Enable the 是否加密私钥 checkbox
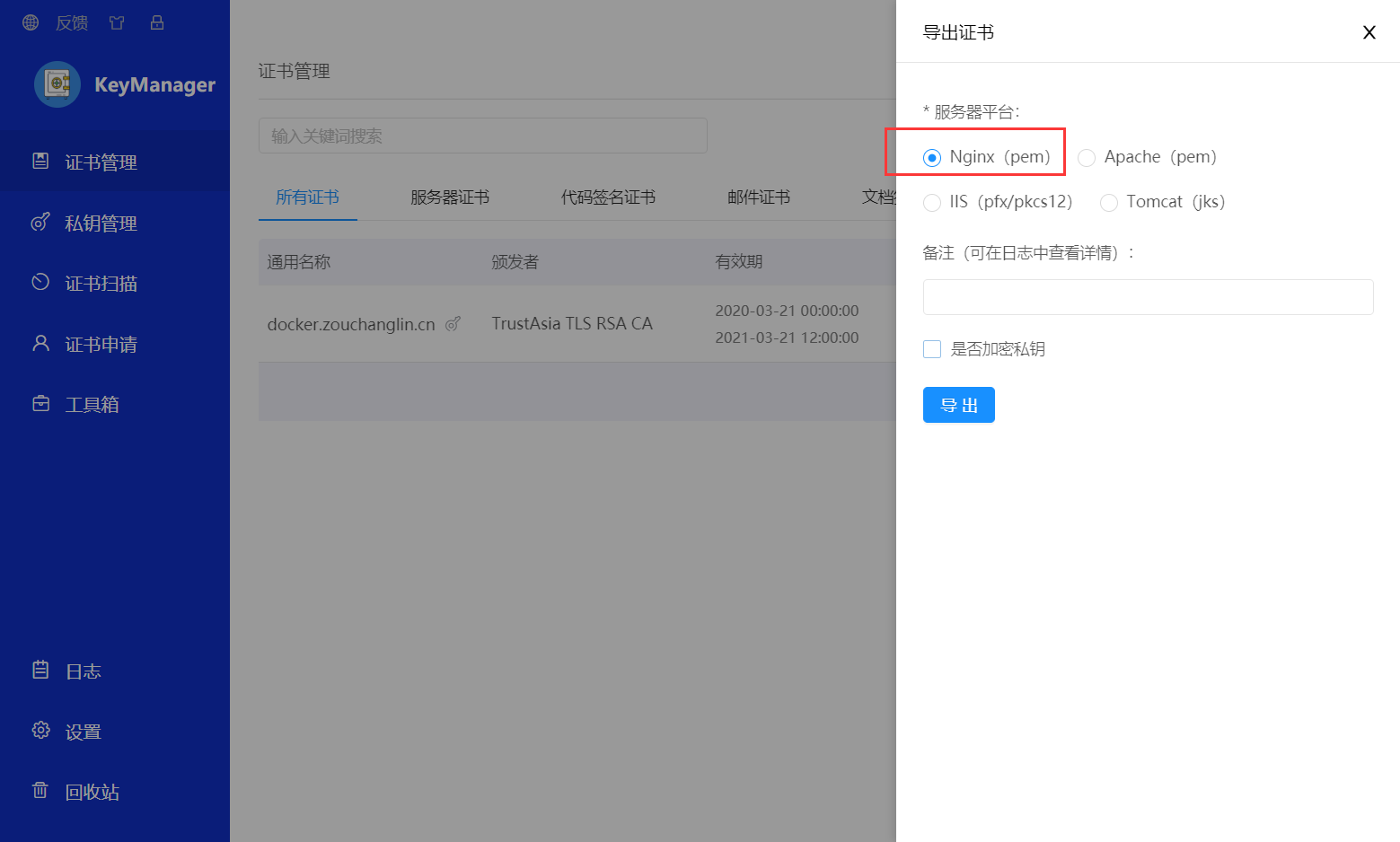 coord(932,349)
